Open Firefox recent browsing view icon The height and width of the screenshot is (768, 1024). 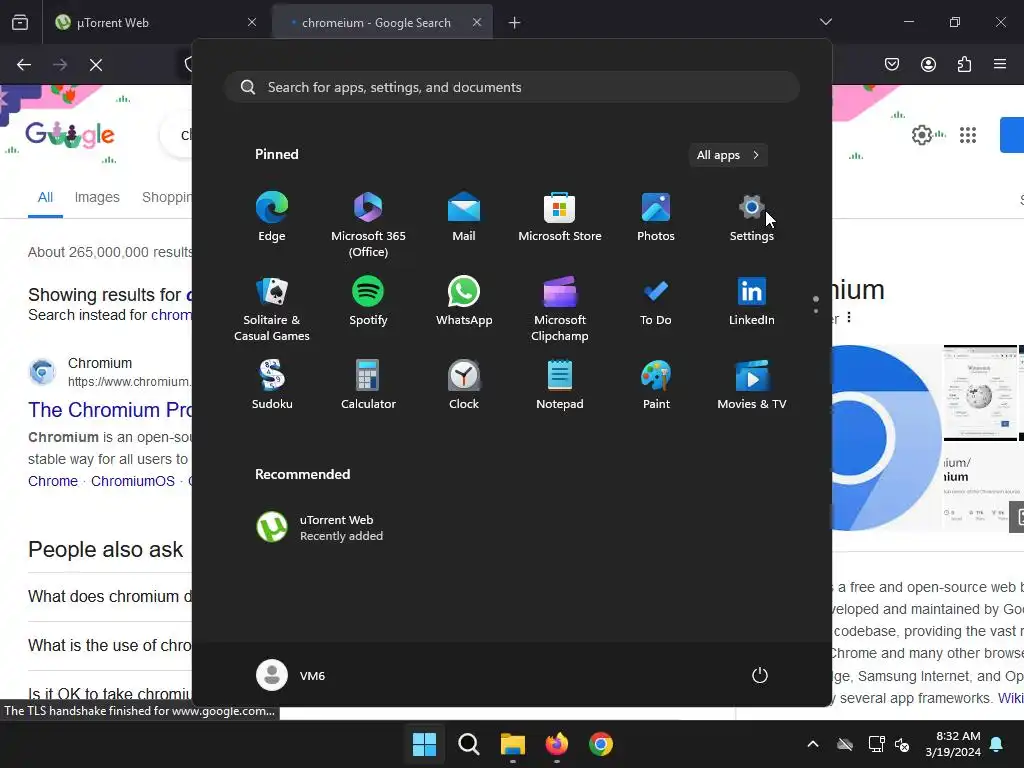20,23
